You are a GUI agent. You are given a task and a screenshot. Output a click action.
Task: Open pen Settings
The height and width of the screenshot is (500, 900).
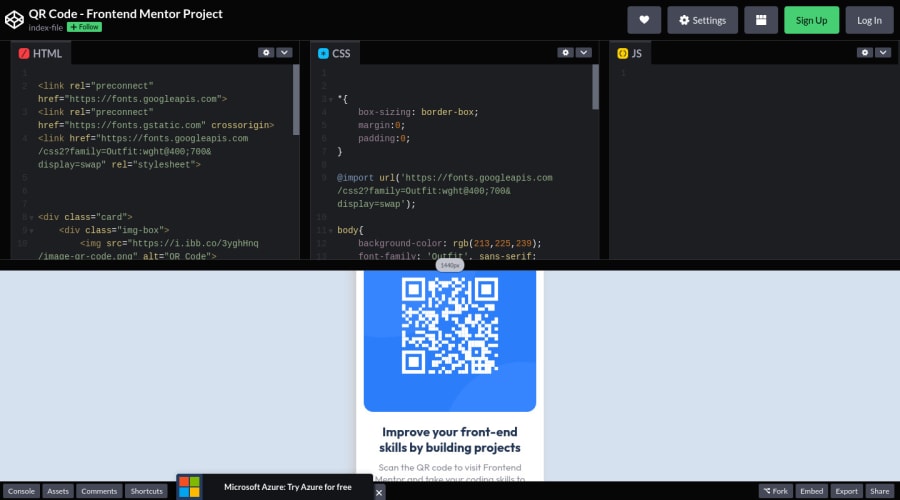point(703,20)
